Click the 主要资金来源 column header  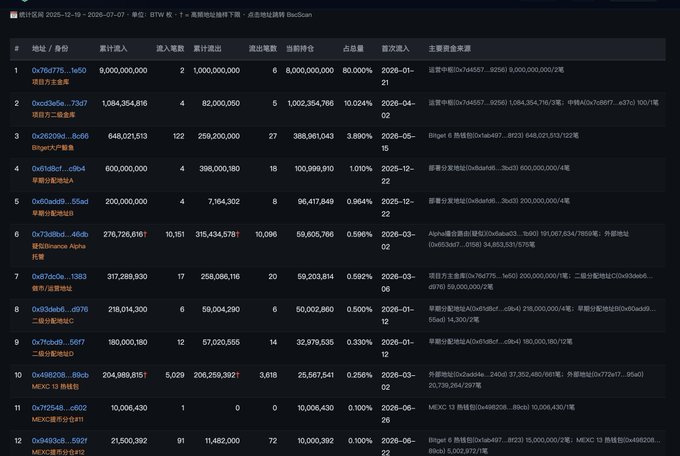tap(450, 49)
